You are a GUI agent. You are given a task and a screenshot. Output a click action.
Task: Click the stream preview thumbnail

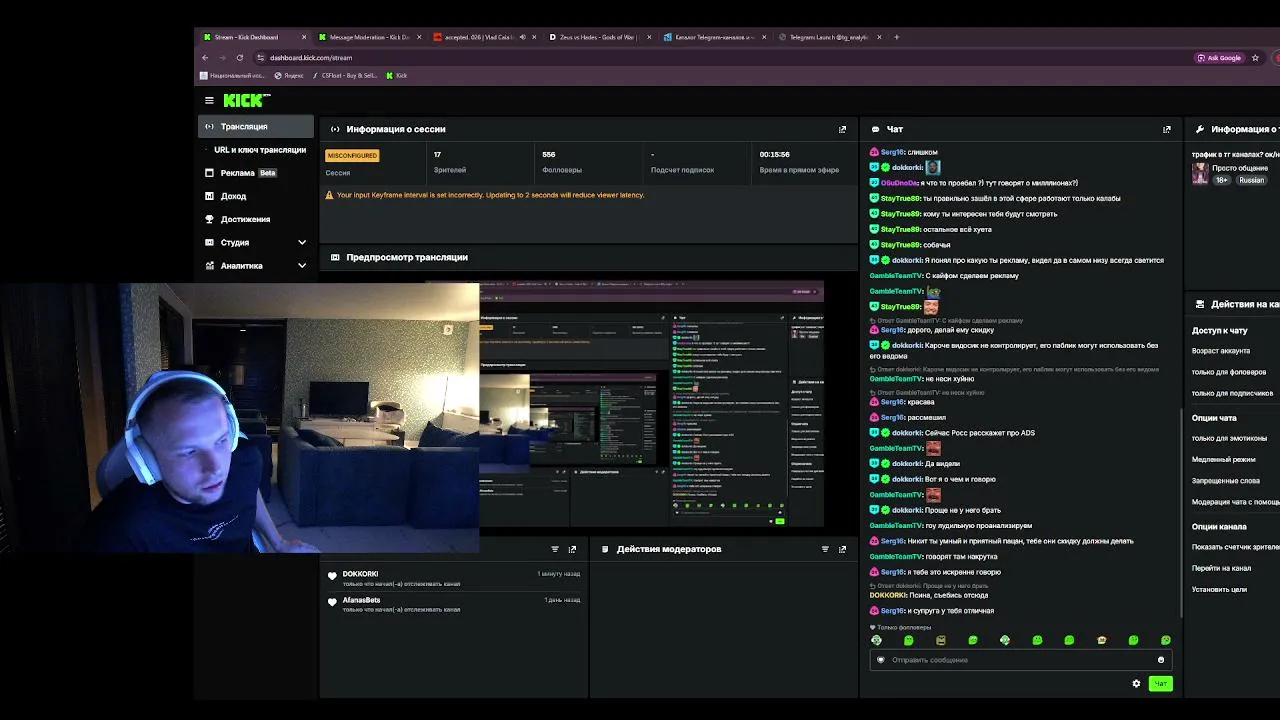click(x=650, y=404)
